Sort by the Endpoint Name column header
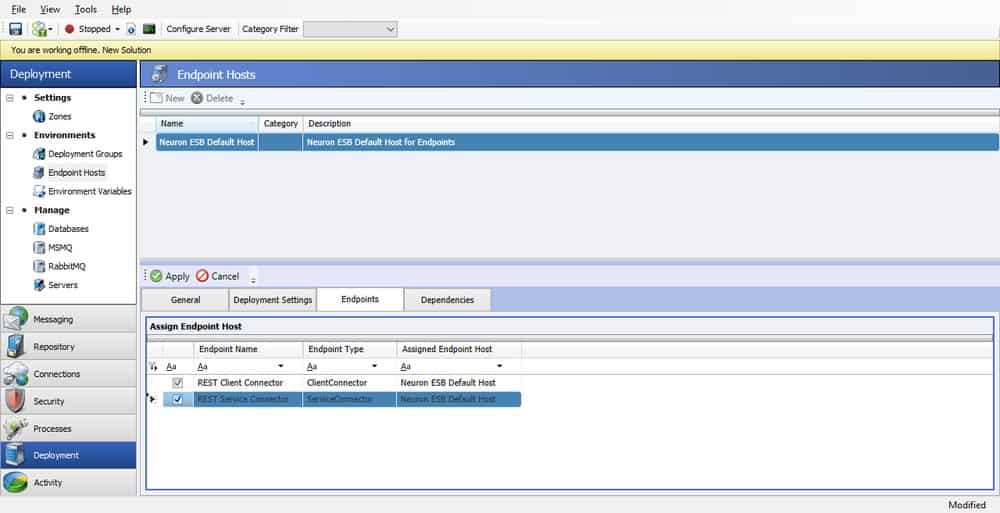The height and width of the screenshot is (513, 1000). point(248,350)
